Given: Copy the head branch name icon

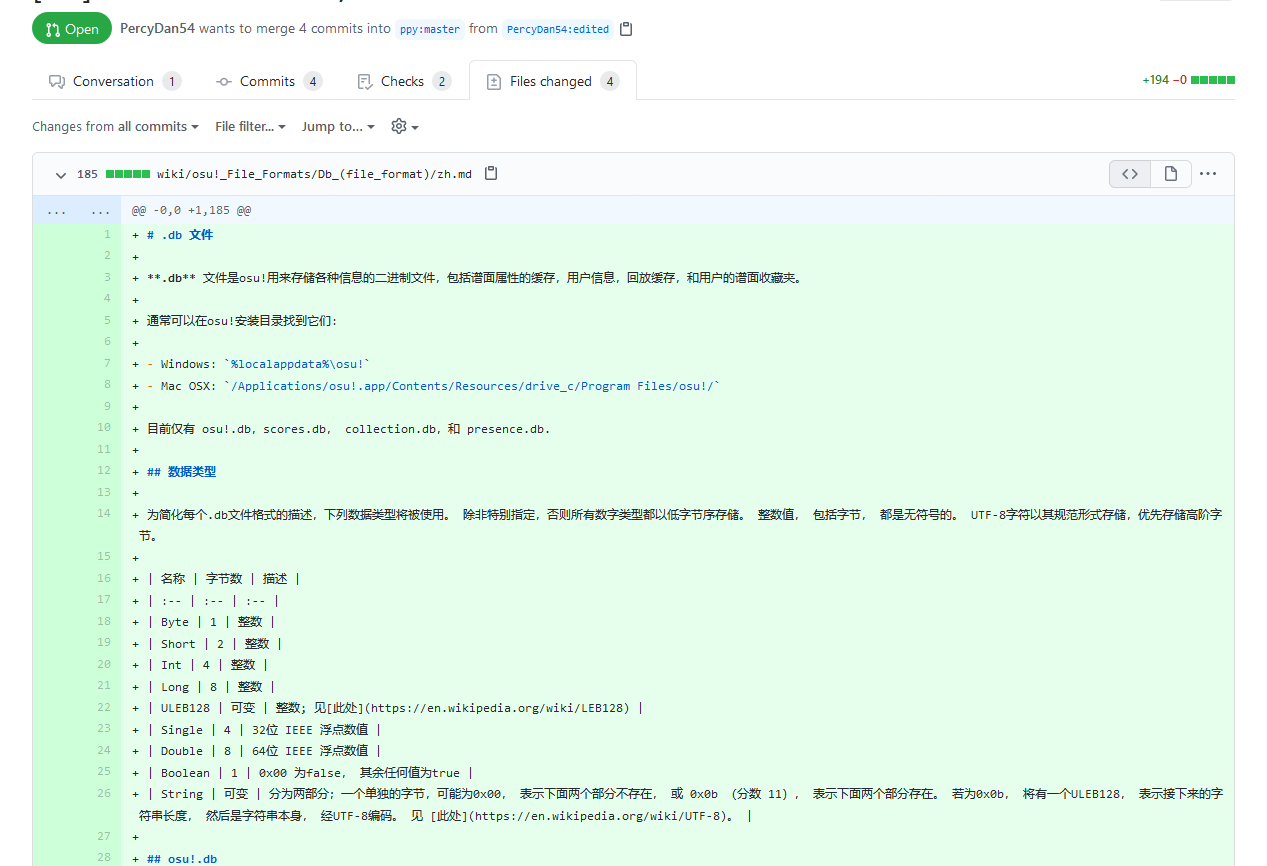Looking at the screenshot, I should click(x=626, y=29).
